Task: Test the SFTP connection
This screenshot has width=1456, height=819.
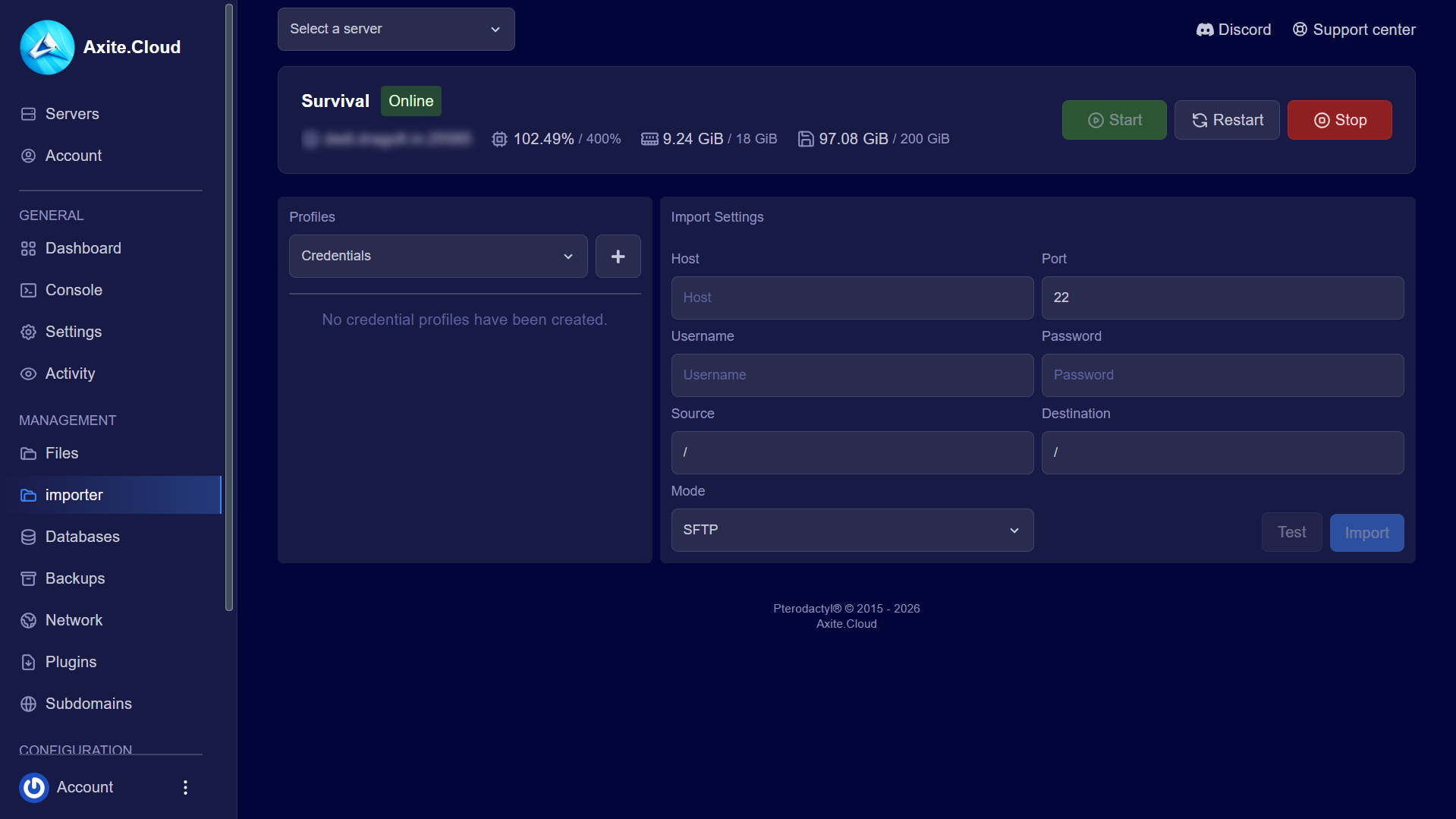Action: [1291, 532]
